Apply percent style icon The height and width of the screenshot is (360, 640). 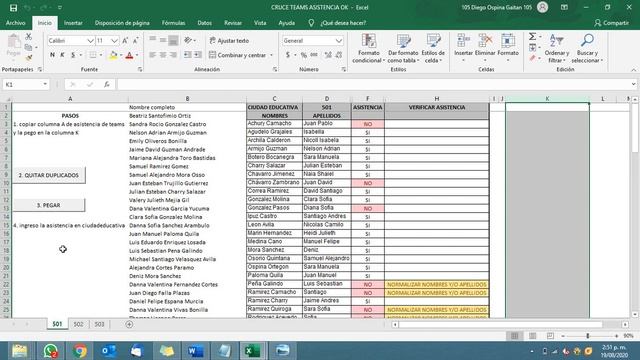point(304,55)
